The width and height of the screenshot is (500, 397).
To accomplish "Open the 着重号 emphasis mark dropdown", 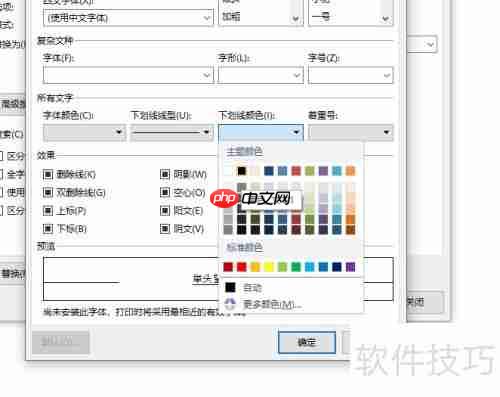I will click(x=351, y=132).
